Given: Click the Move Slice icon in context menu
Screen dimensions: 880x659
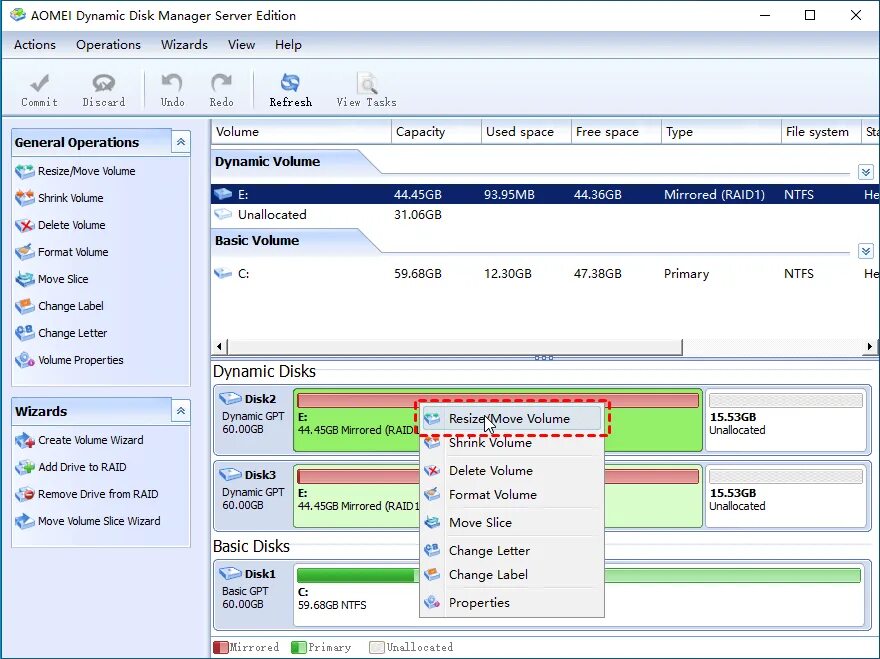Looking at the screenshot, I should [x=432, y=523].
